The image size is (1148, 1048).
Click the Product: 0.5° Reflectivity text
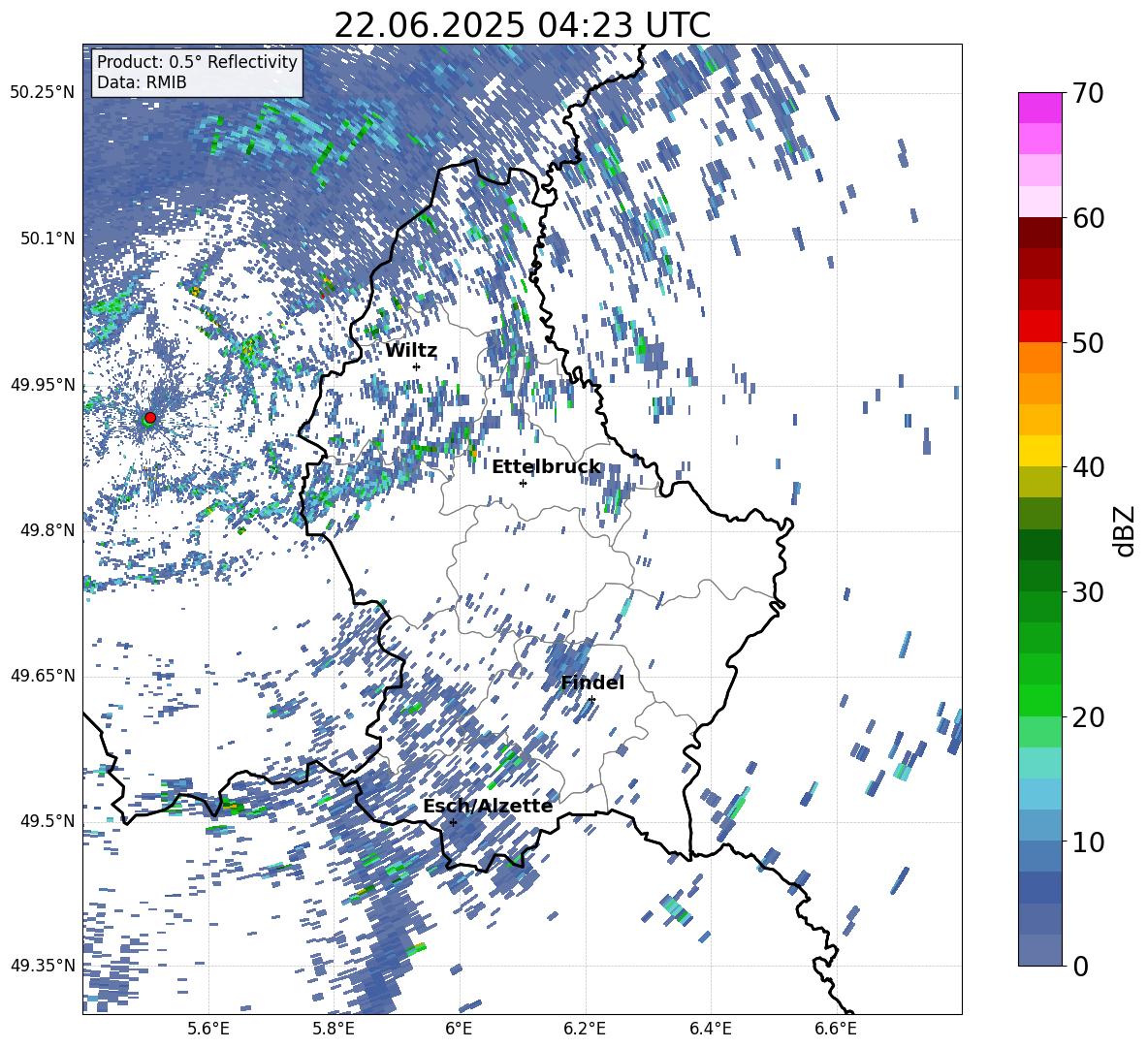pyautogui.click(x=197, y=61)
